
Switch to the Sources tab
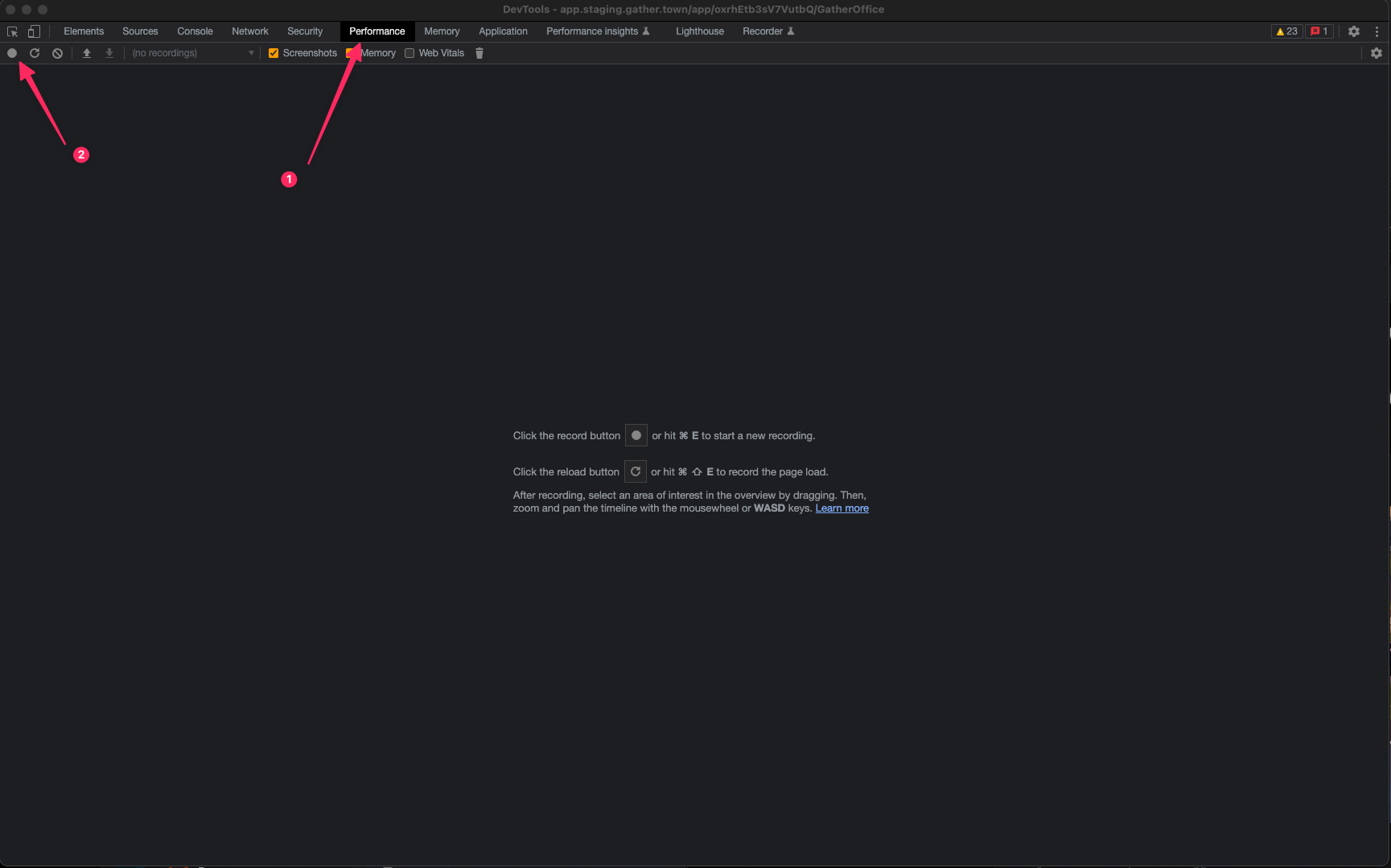pos(140,31)
